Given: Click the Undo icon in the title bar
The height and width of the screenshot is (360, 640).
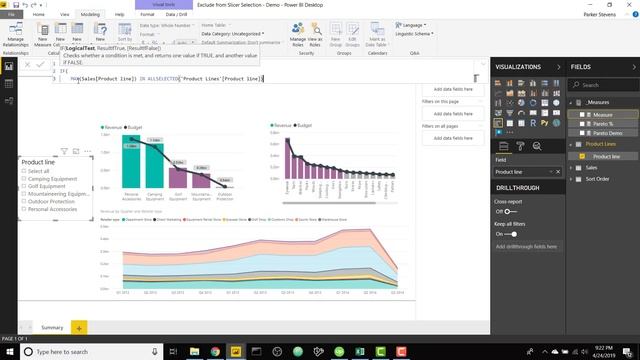Looking at the screenshot, I should 25,5.
